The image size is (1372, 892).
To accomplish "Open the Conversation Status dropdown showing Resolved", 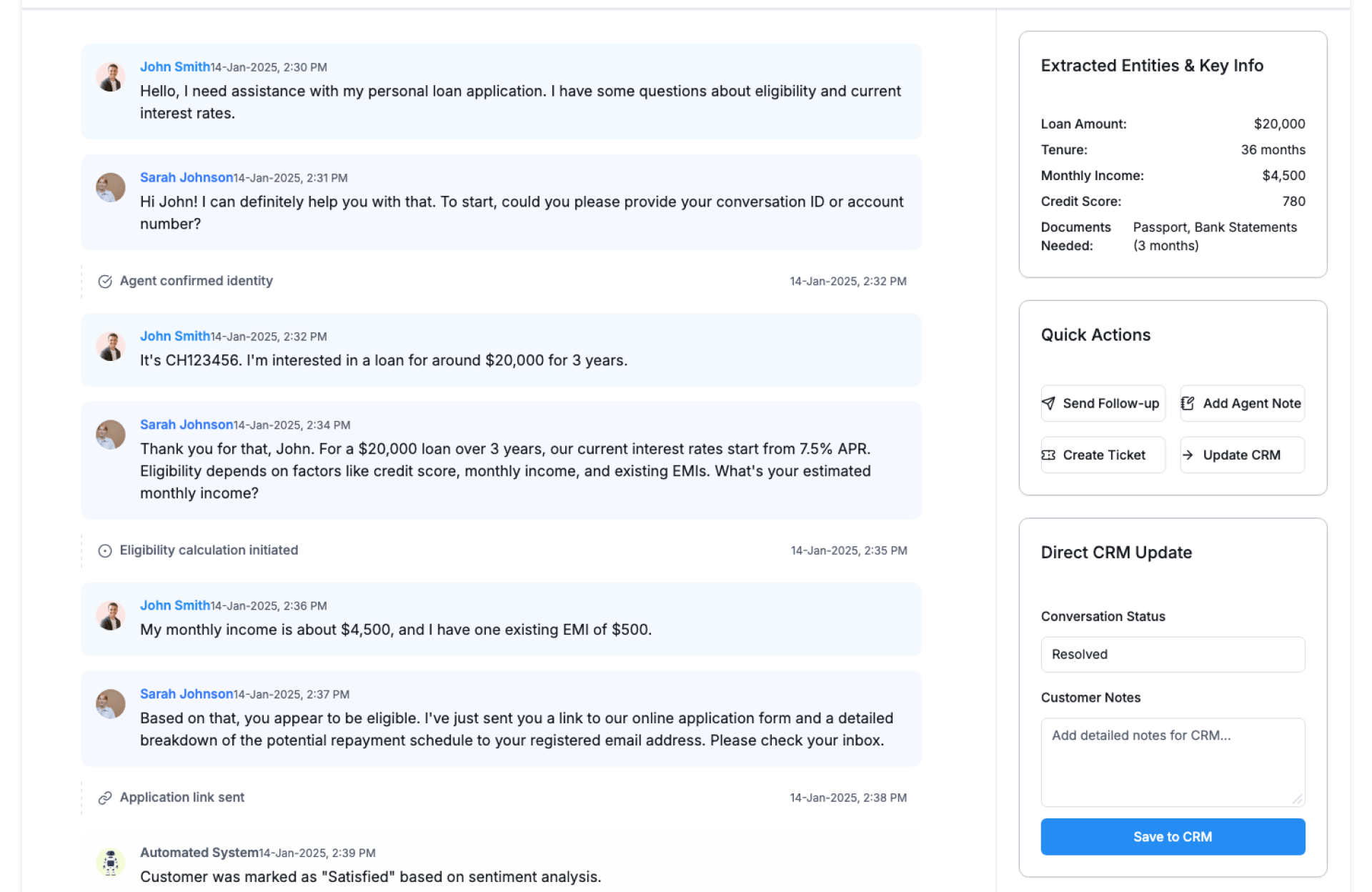I will pyautogui.click(x=1172, y=655).
